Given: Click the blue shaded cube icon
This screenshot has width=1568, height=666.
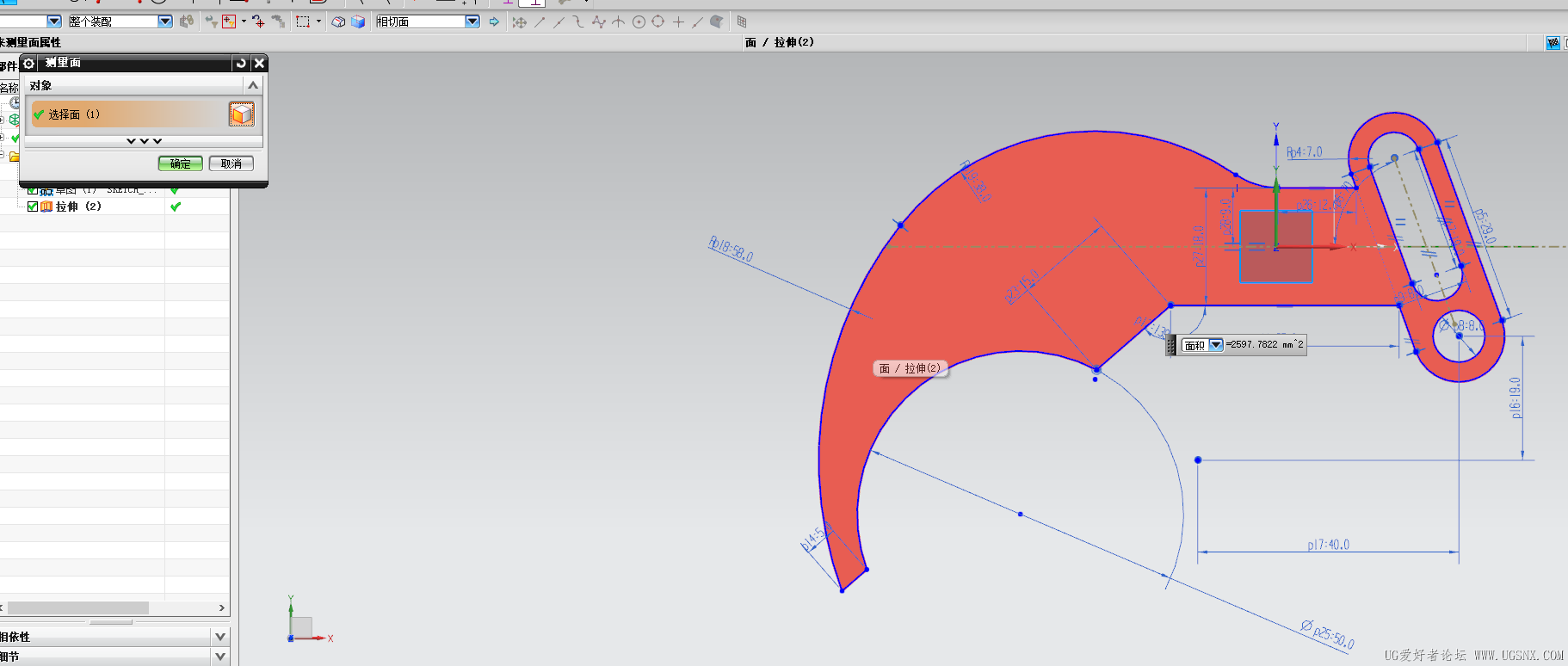Looking at the screenshot, I should point(358,22).
